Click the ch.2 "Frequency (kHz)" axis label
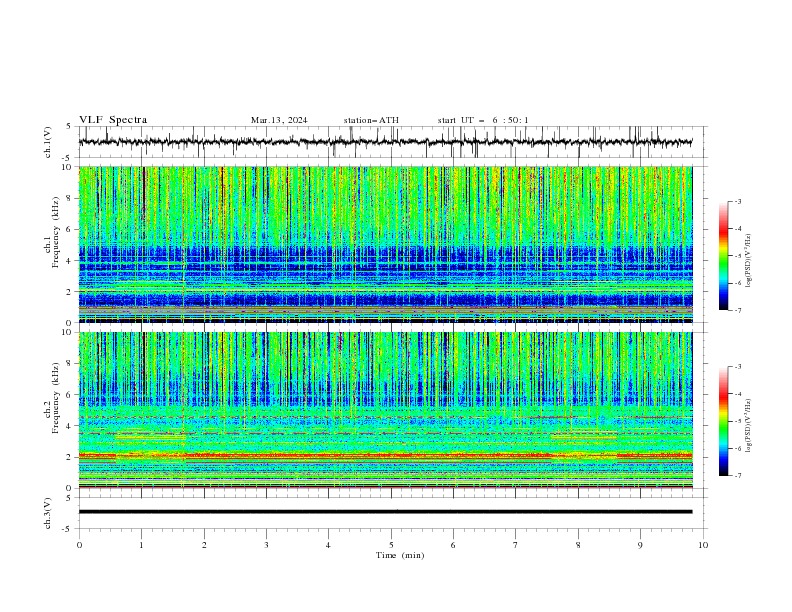Viewport: 792px width, 612px height. (x=56, y=397)
